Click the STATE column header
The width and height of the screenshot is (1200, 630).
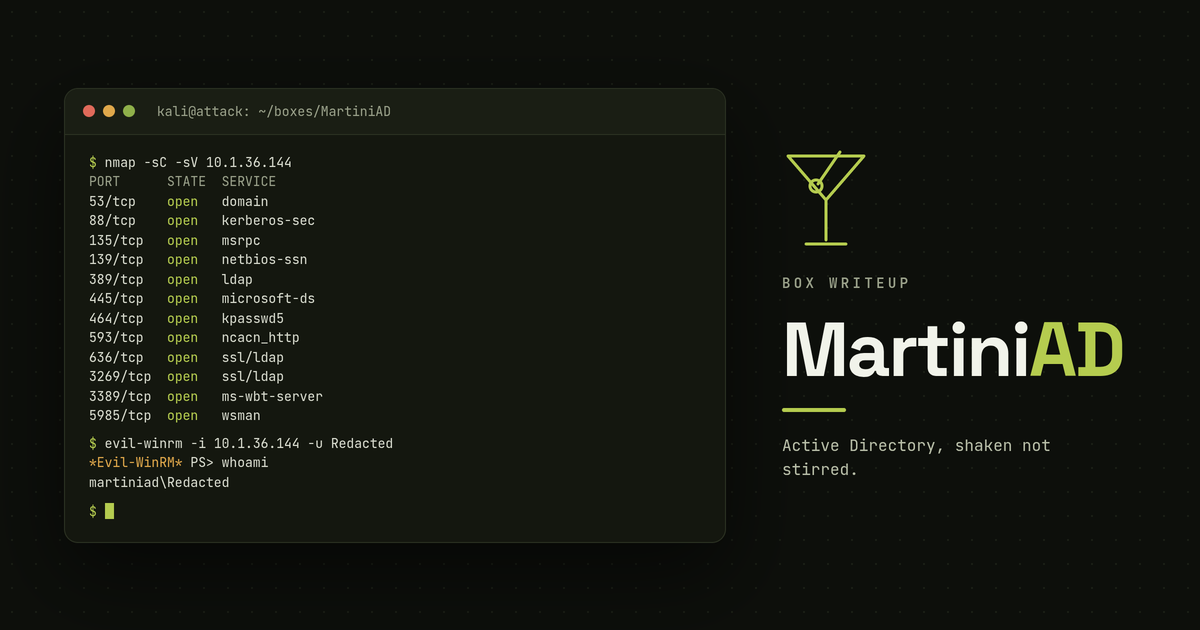coord(186,182)
